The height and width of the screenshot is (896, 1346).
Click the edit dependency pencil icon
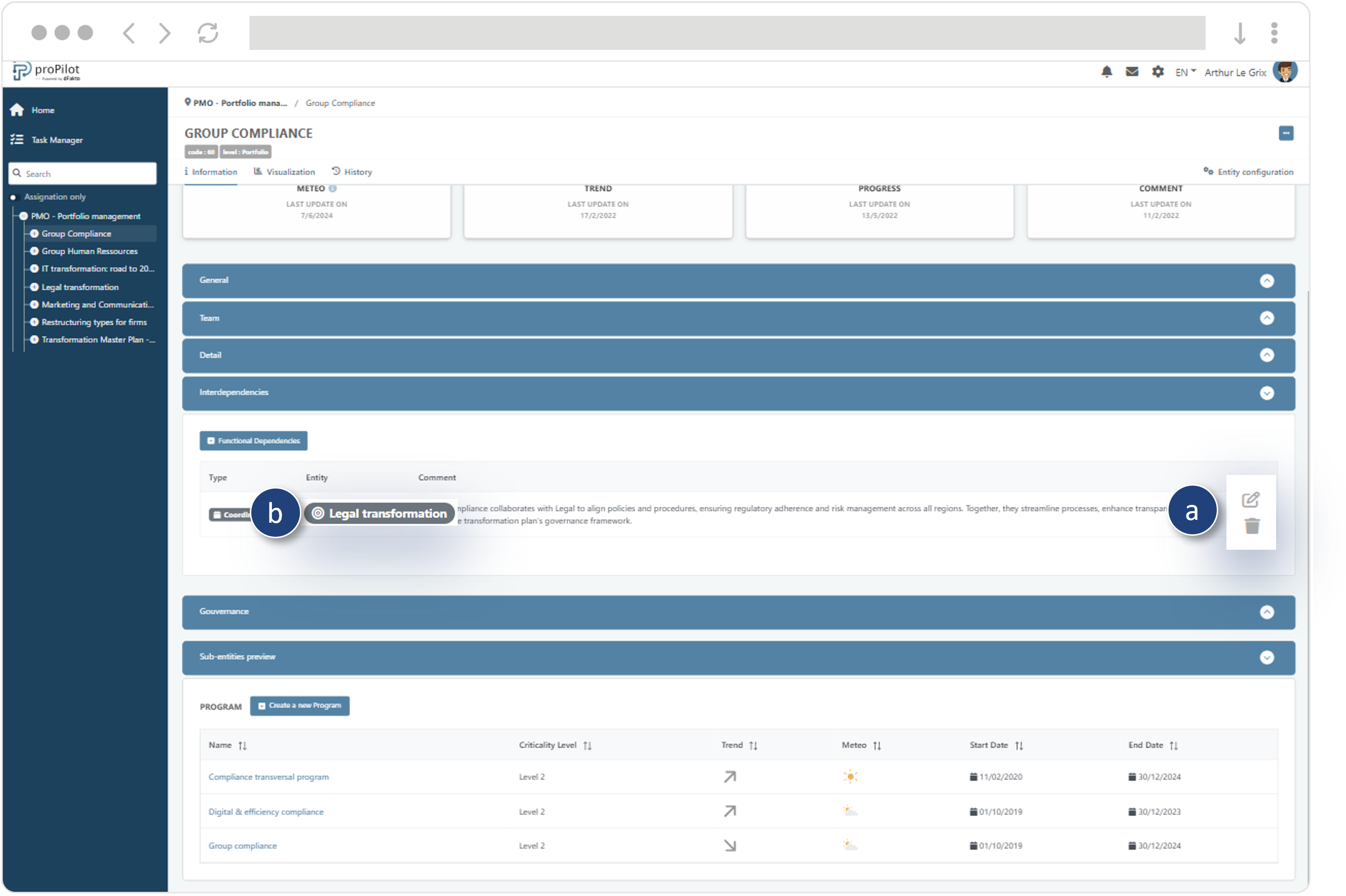[1251, 500]
